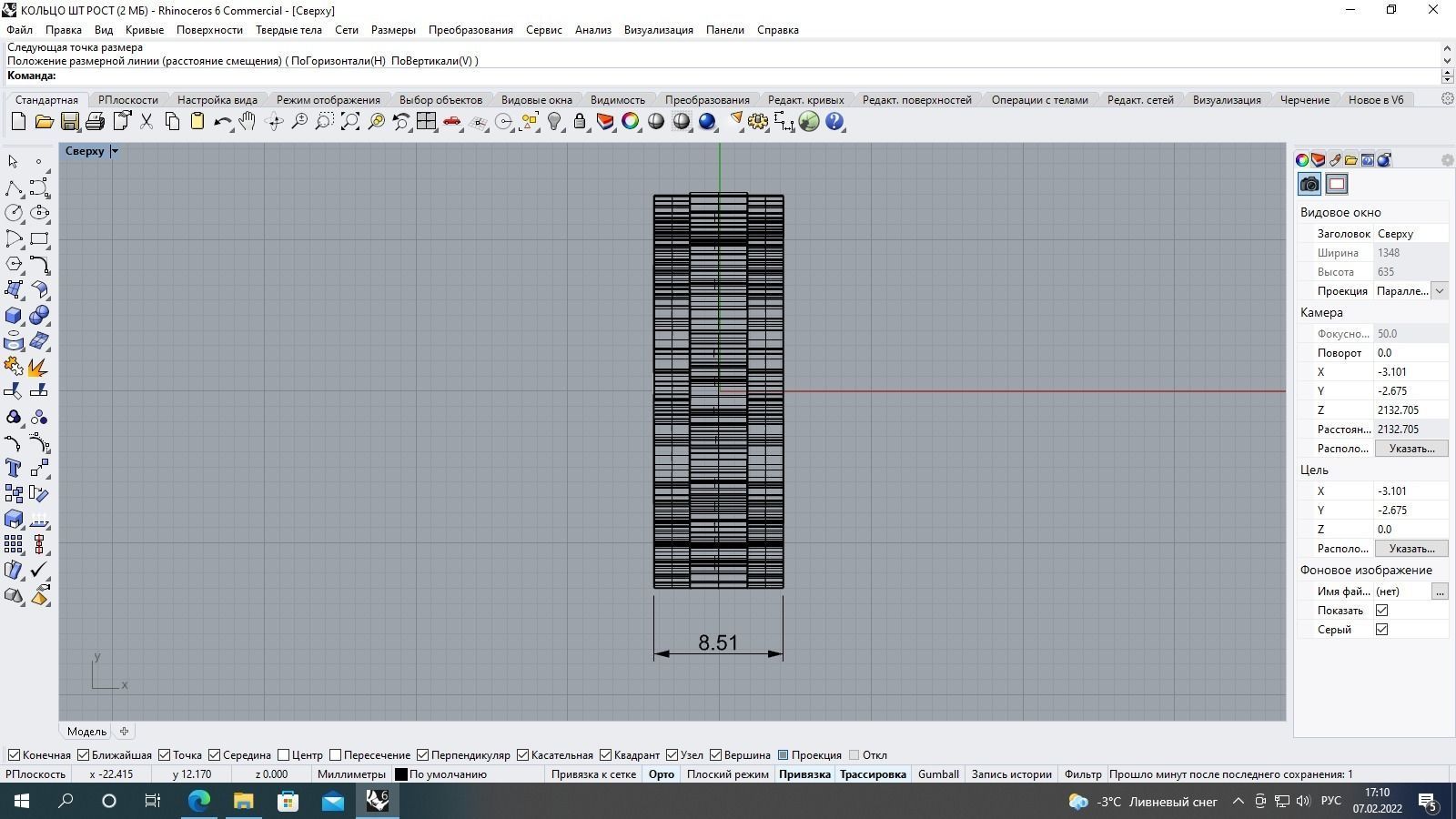
Task: Switch to the Черчение toolbar tab
Action: coord(1305,100)
